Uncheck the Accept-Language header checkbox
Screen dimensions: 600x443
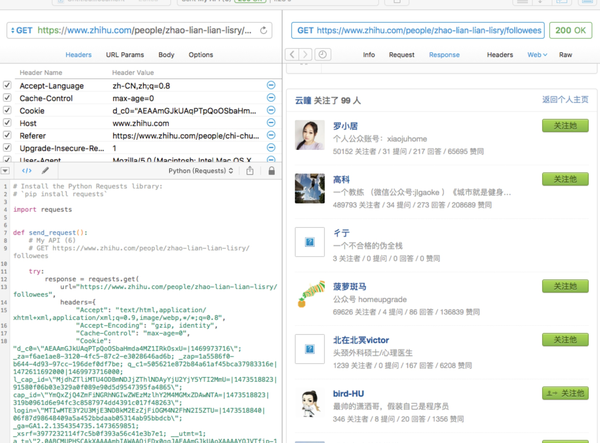click(8, 86)
